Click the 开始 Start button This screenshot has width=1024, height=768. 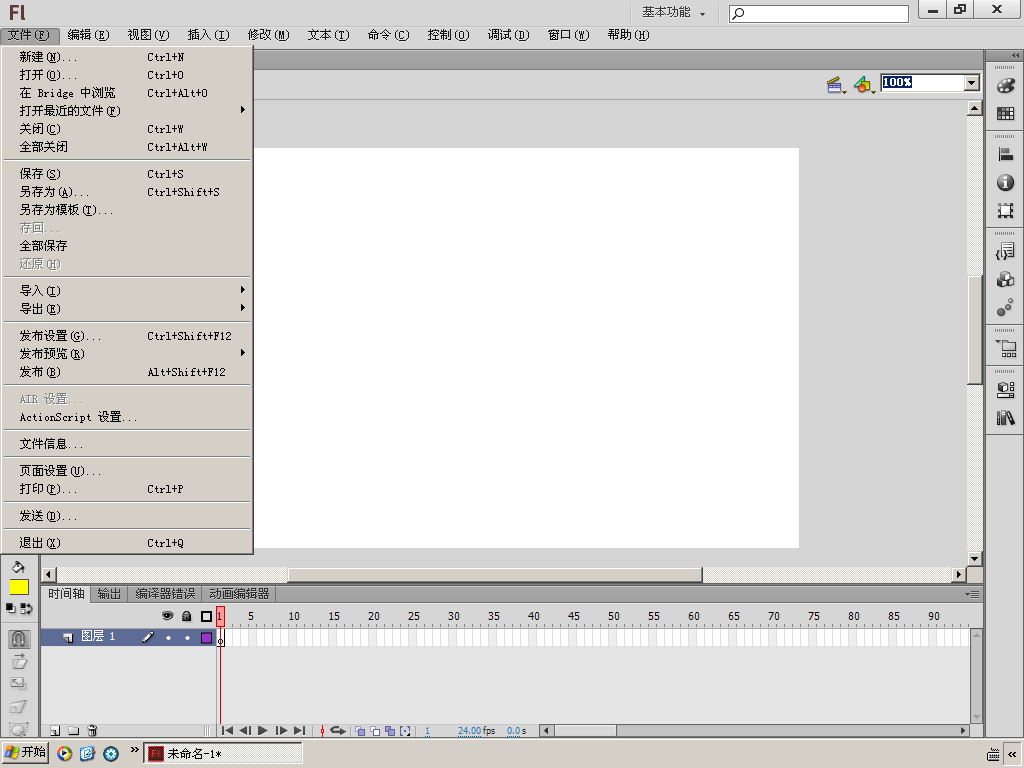tap(25, 752)
